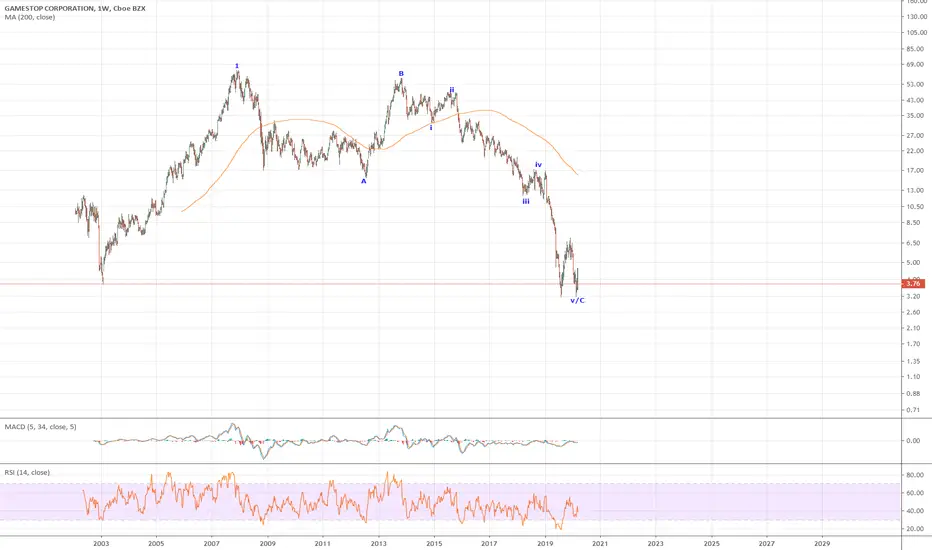932x550 pixels.
Task: Click the 1.10 price scale label
Action: tap(915, 377)
